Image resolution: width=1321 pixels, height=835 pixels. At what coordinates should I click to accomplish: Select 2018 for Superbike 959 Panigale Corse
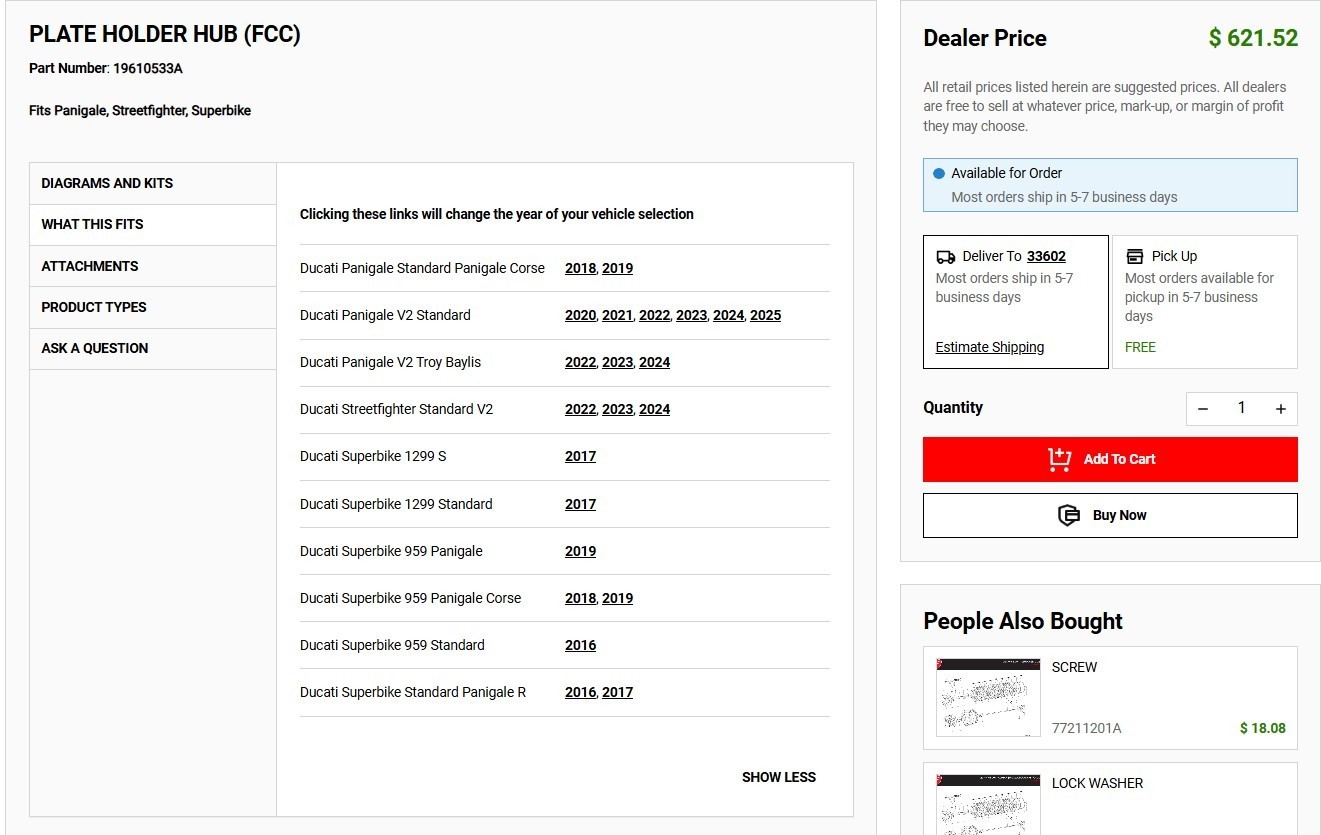580,598
